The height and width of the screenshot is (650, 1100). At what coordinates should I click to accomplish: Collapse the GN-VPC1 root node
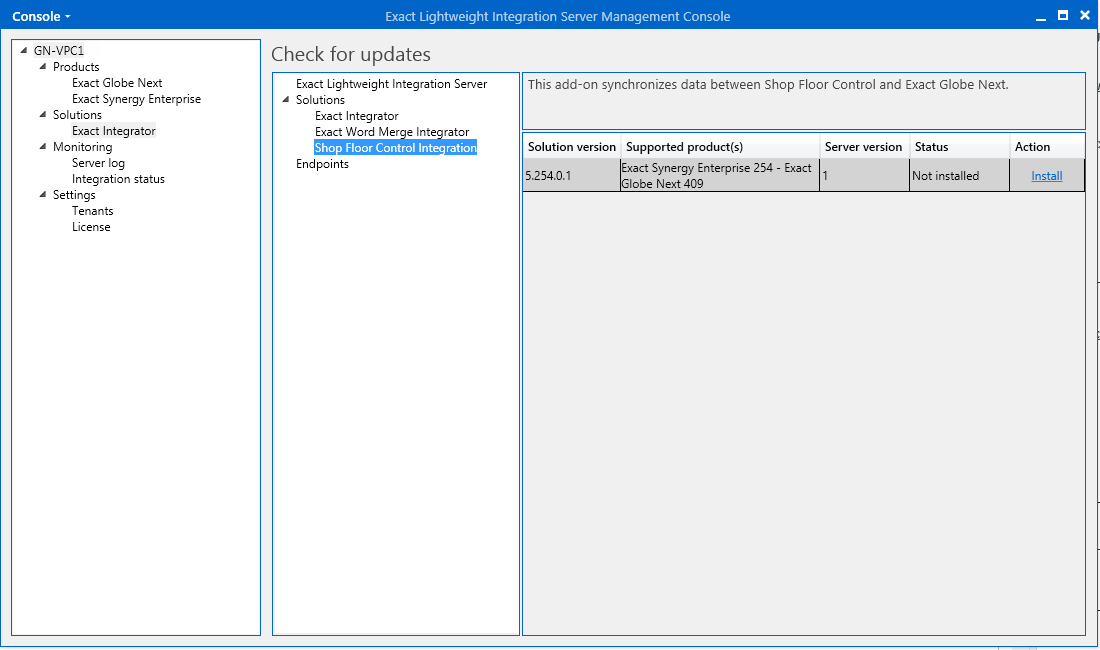[24, 50]
